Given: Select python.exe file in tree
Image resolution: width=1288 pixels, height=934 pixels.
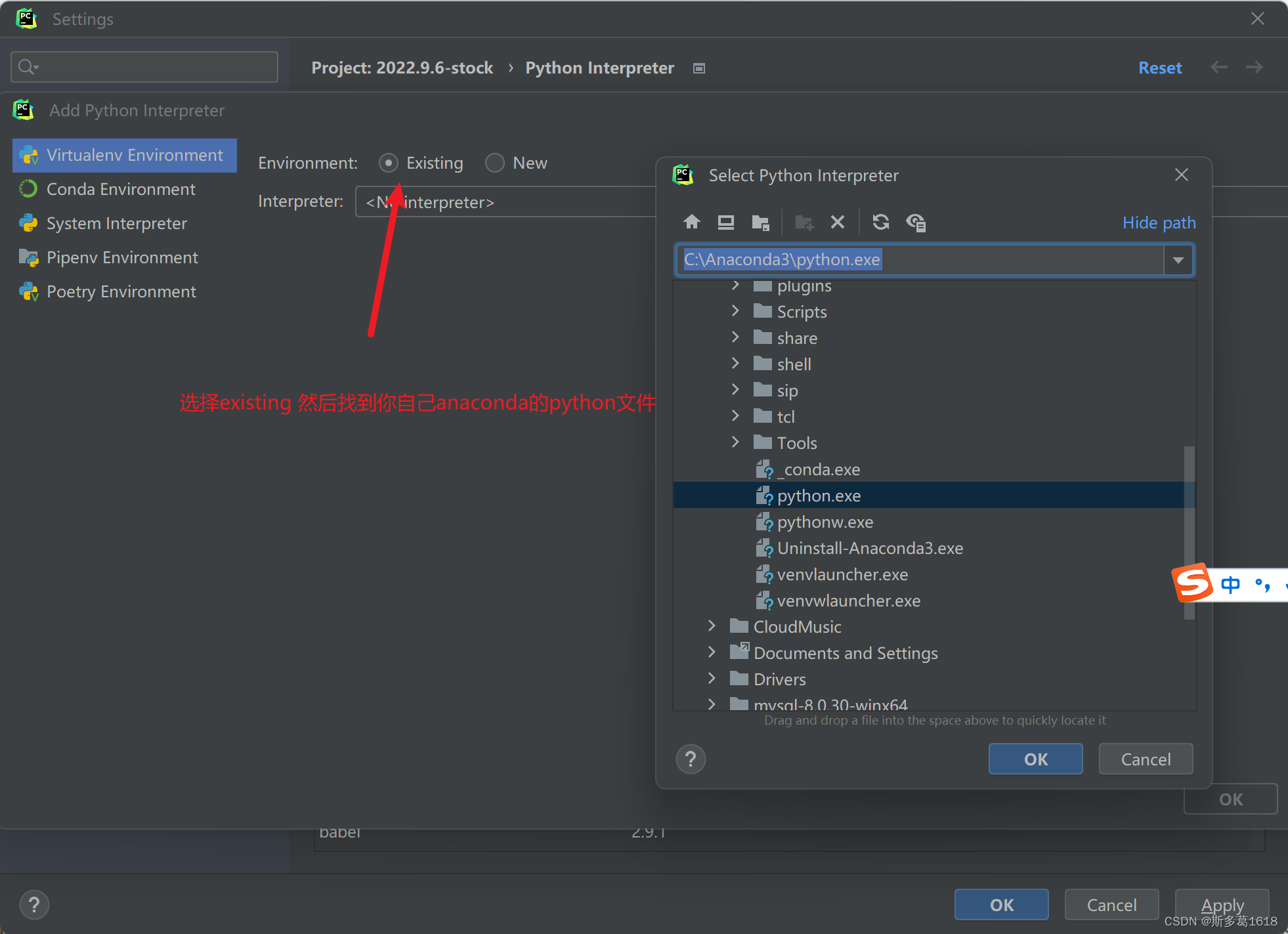Looking at the screenshot, I should coord(934,496).
